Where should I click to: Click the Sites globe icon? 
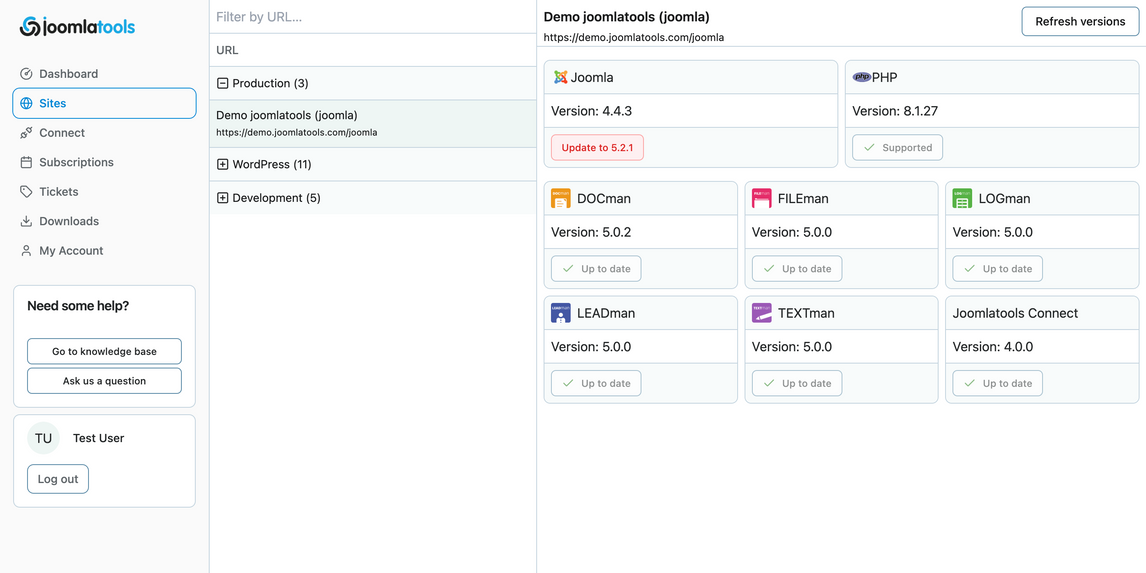(x=26, y=103)
